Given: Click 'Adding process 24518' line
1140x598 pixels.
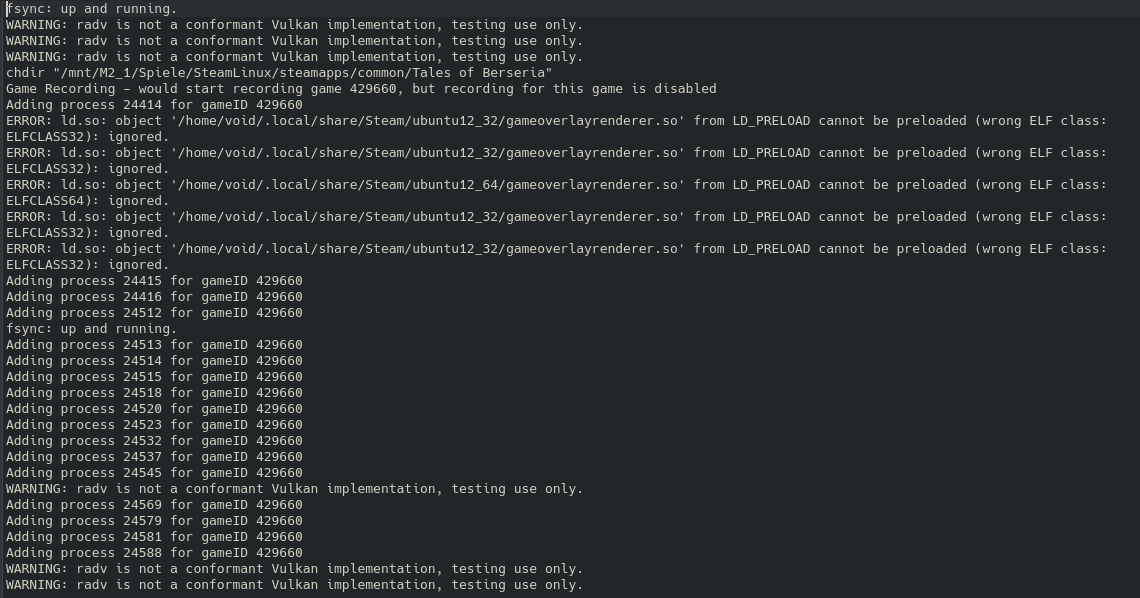Looking at the screenshot, I should tap(154, 393).
